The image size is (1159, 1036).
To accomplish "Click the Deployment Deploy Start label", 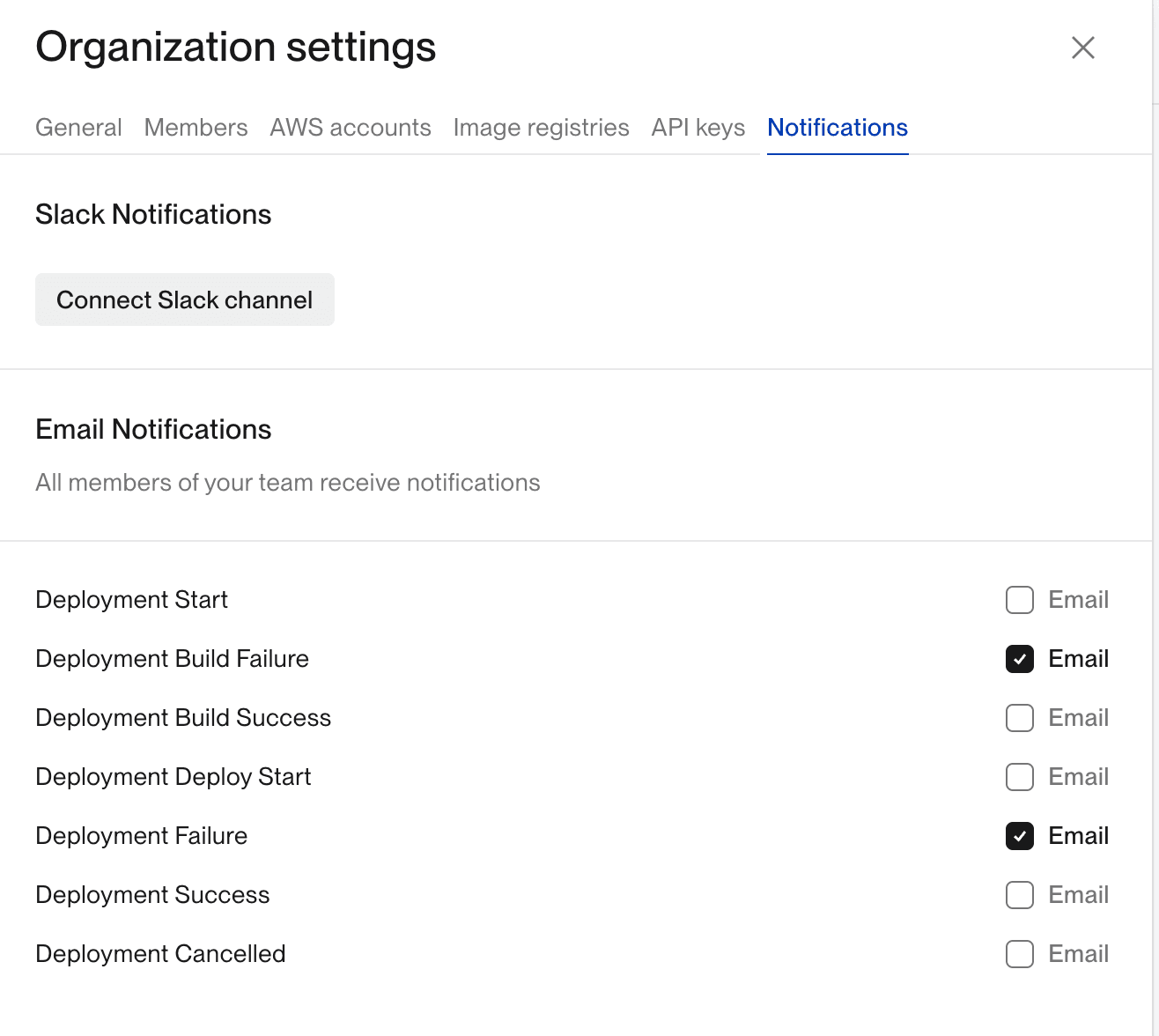I will pyautogui.click(x=173, y=777).
